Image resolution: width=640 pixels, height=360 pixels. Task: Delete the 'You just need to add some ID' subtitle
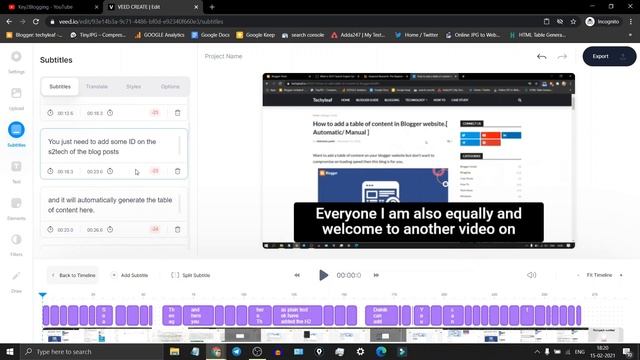(x=178, y=171)
